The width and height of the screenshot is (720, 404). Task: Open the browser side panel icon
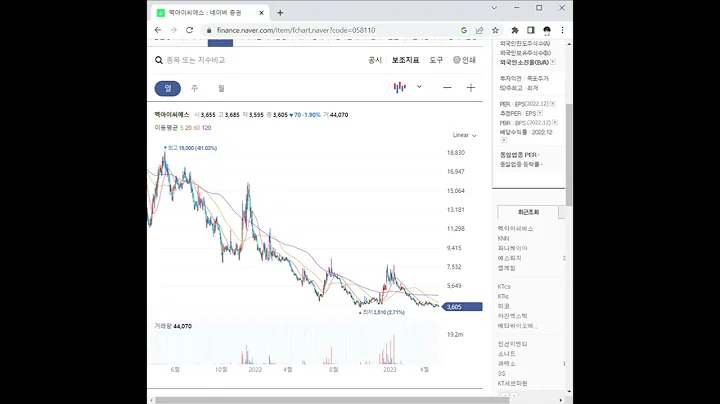pyautogui.click(x=530, y=30)
